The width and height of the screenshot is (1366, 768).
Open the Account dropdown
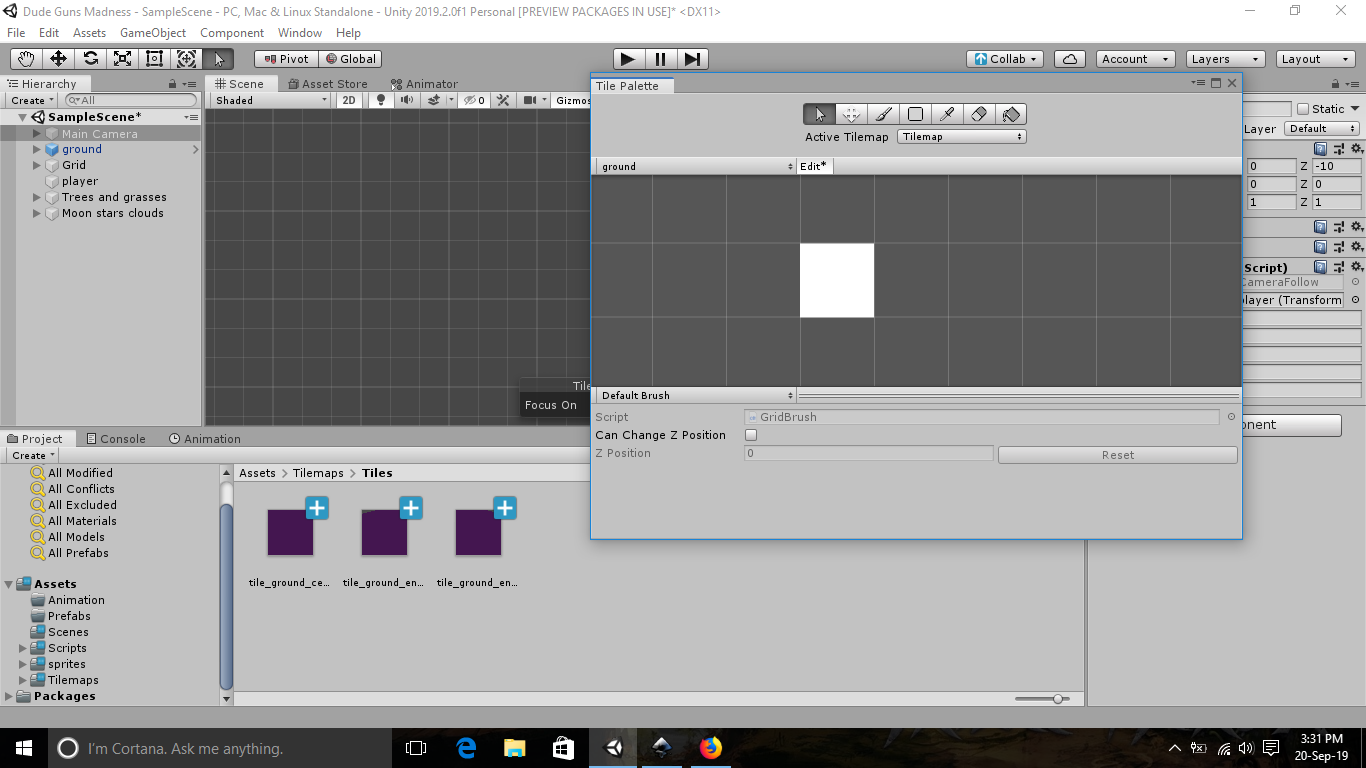[x=1136, y=59]
